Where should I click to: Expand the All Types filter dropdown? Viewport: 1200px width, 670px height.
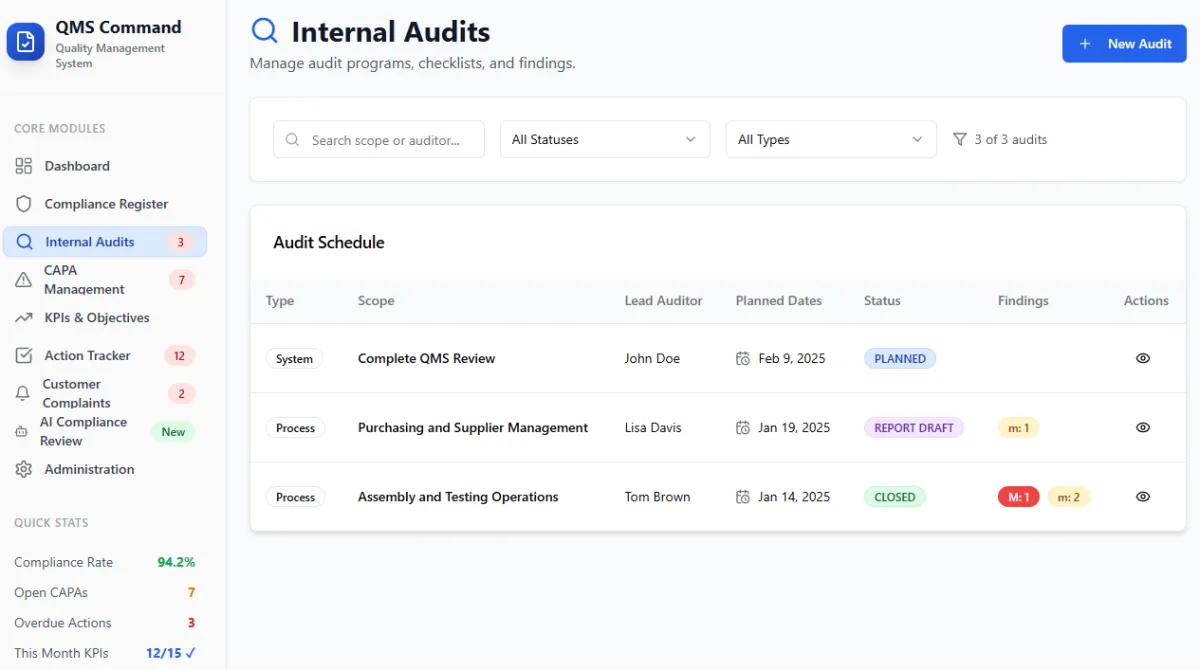(x=830, y=140)
